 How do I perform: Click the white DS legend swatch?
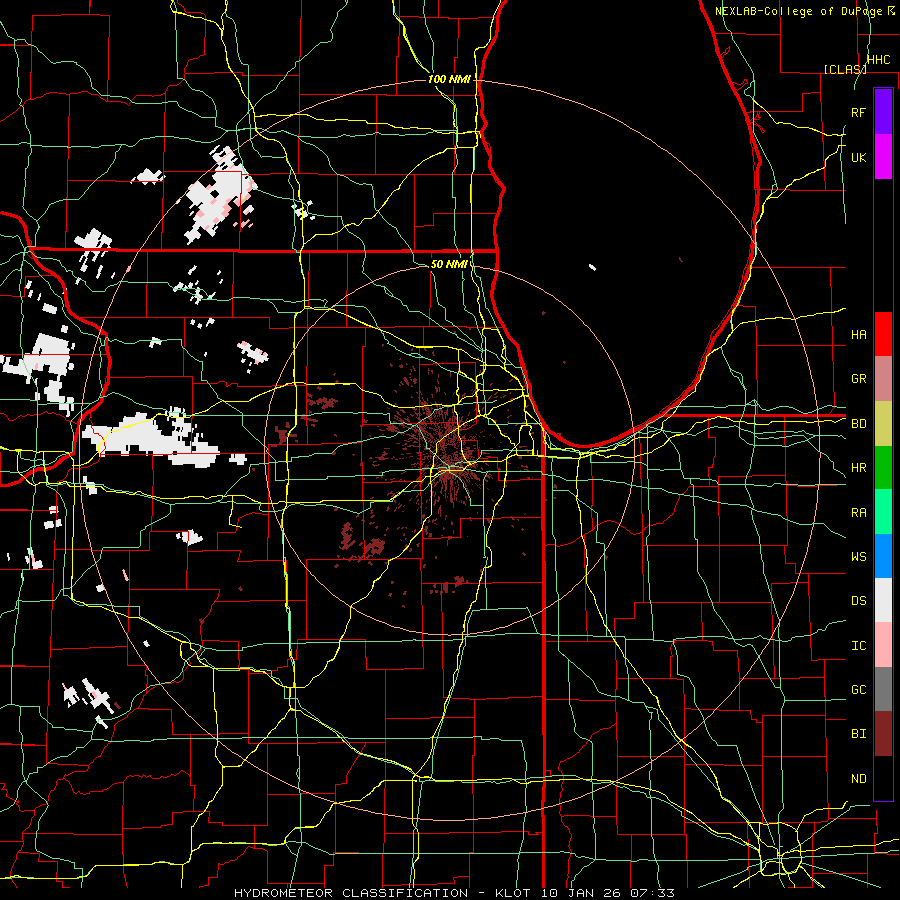pyautogui.click(x=883, y=600)
